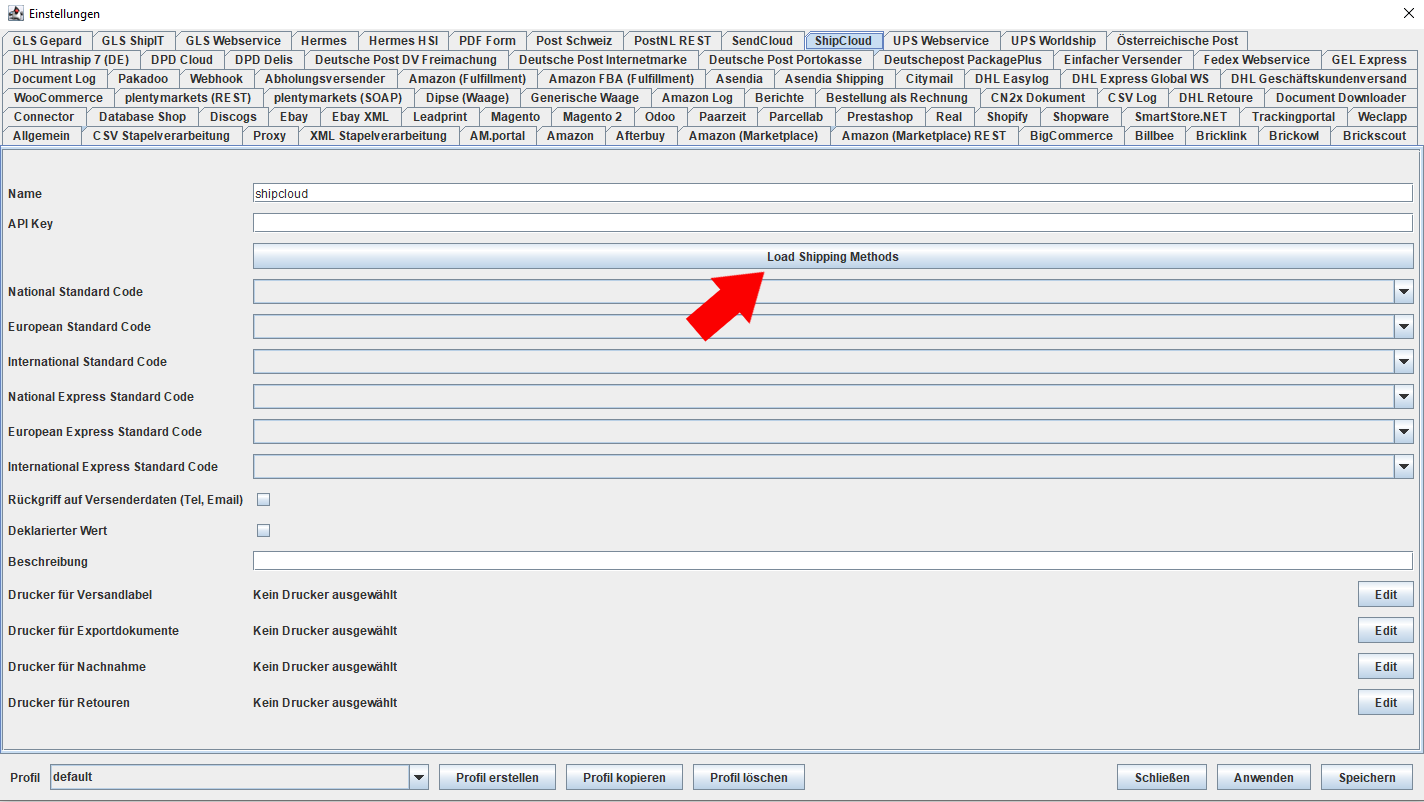Edit Drucker für Versandlabel
Screen dimensions: 1424x802
(x=1385, y=595)
